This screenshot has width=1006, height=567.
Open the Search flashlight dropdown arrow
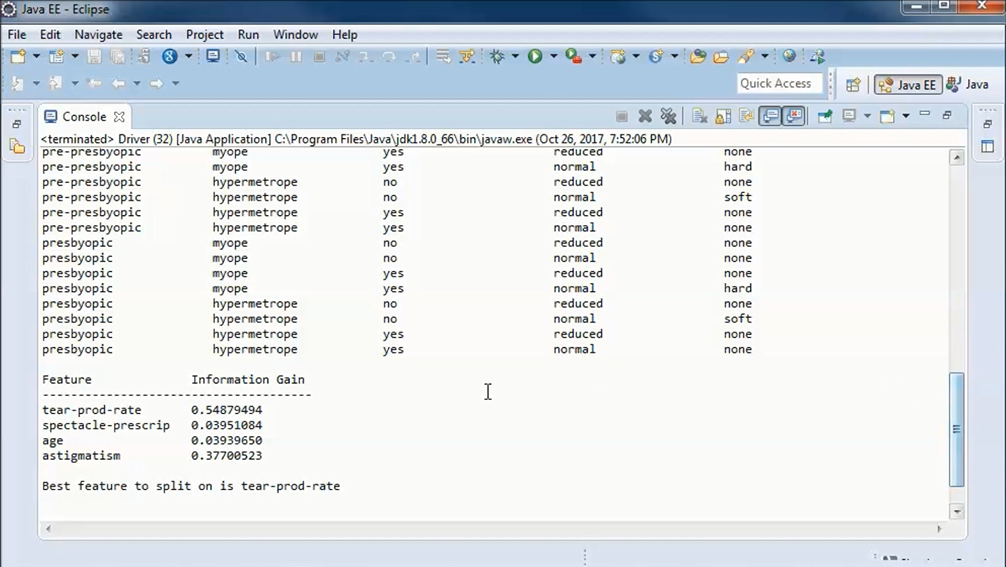pyautogui.click(x=765, y=56)
